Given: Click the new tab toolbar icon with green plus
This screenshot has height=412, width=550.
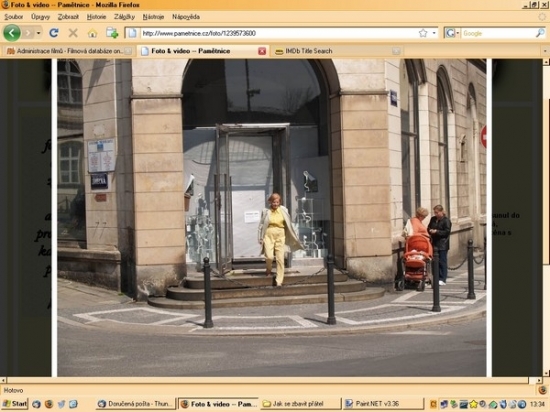Looking at the screenshot, I should point(112,33).
